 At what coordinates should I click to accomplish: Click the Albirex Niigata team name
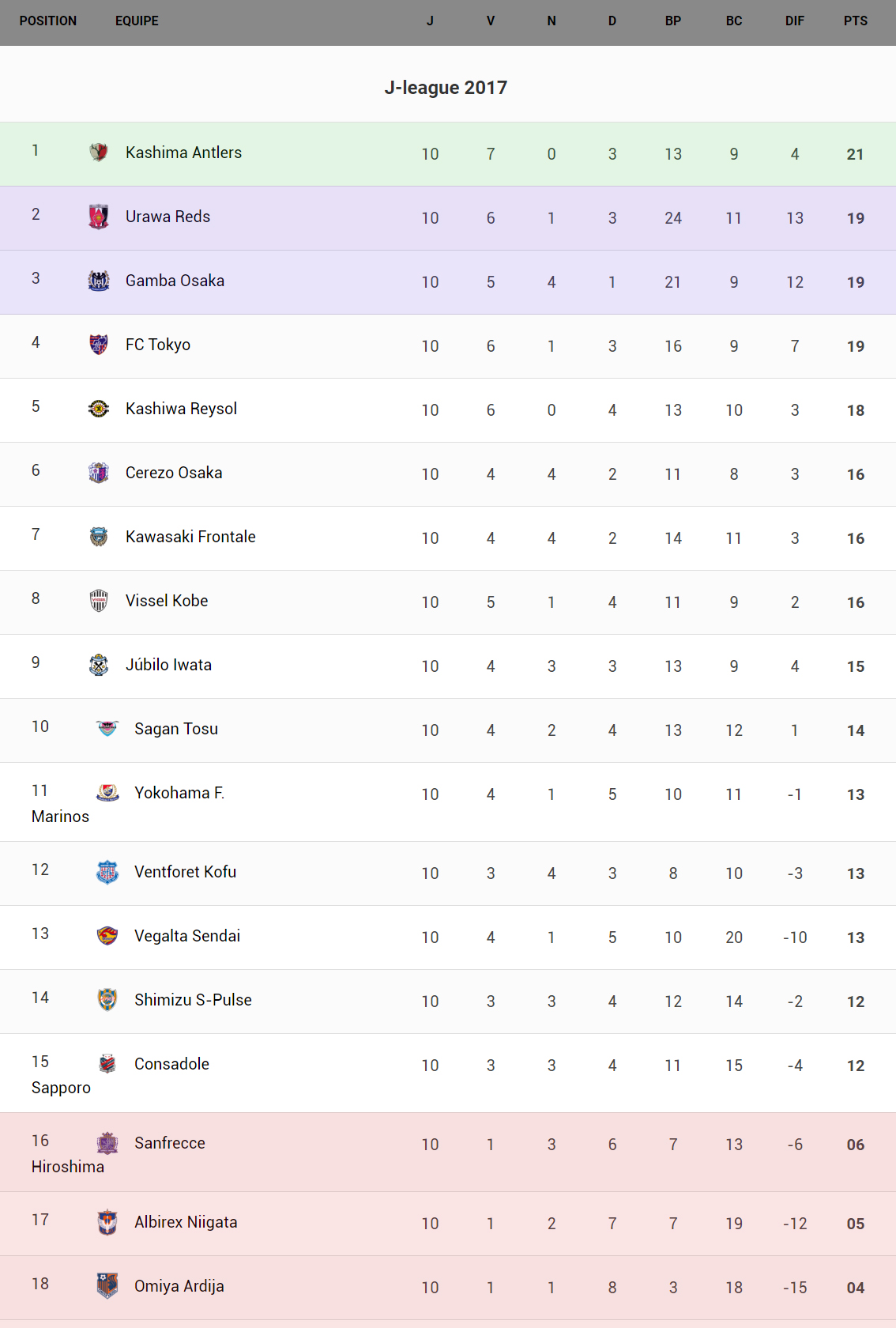186,1222
